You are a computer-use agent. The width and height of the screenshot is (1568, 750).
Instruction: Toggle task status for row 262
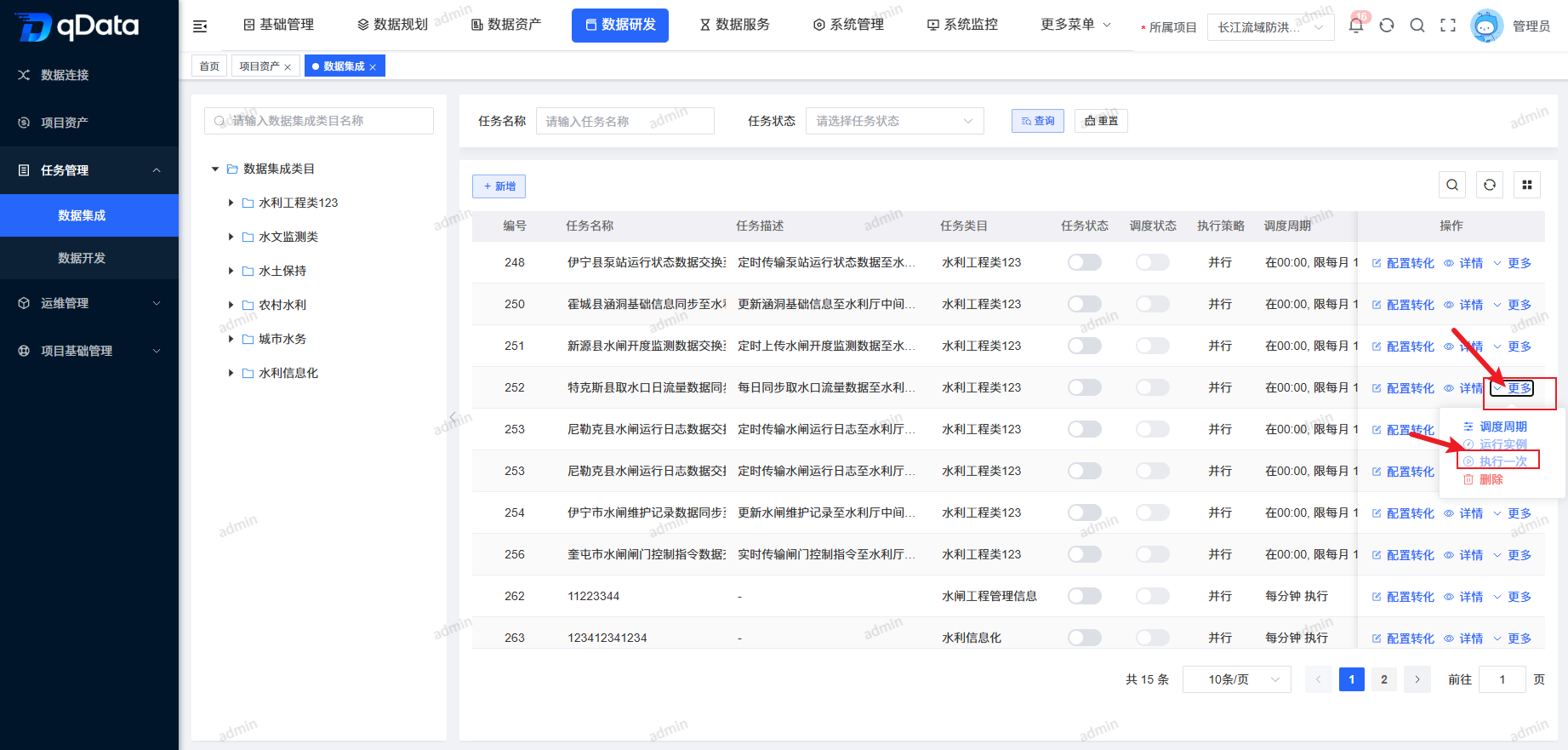[1085, 596]
